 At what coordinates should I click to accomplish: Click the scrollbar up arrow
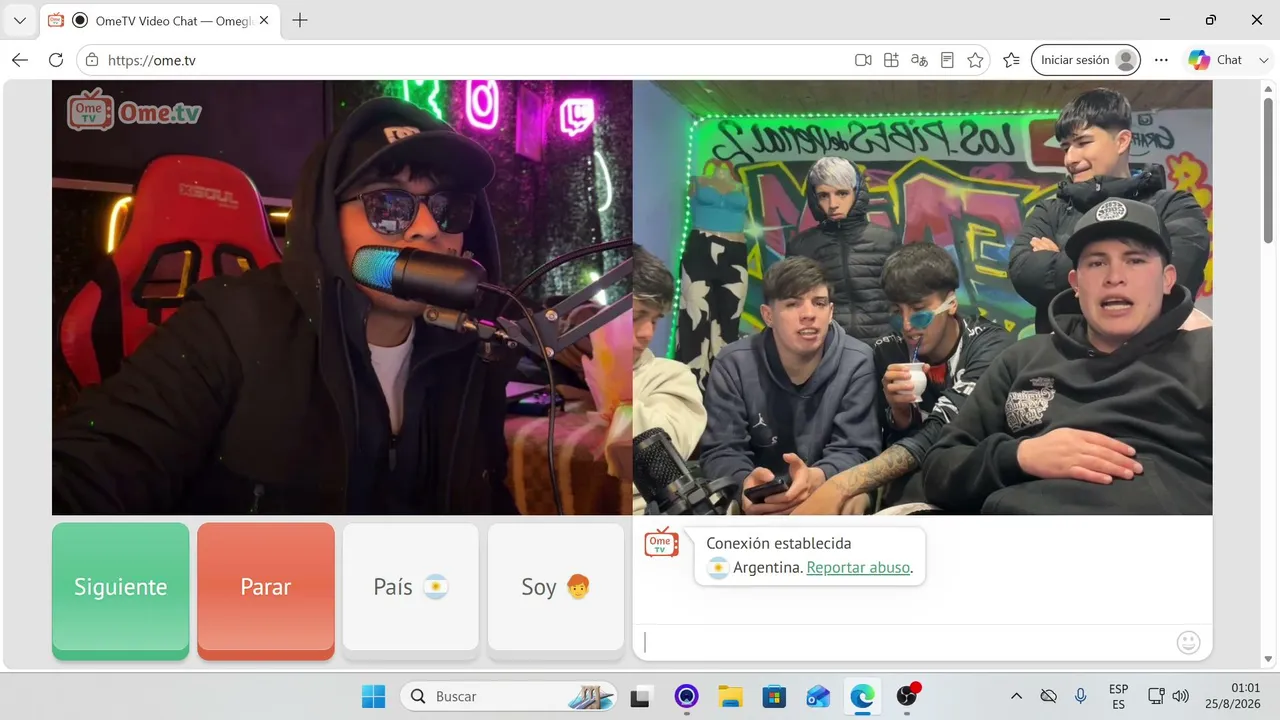click(1269, 87)
